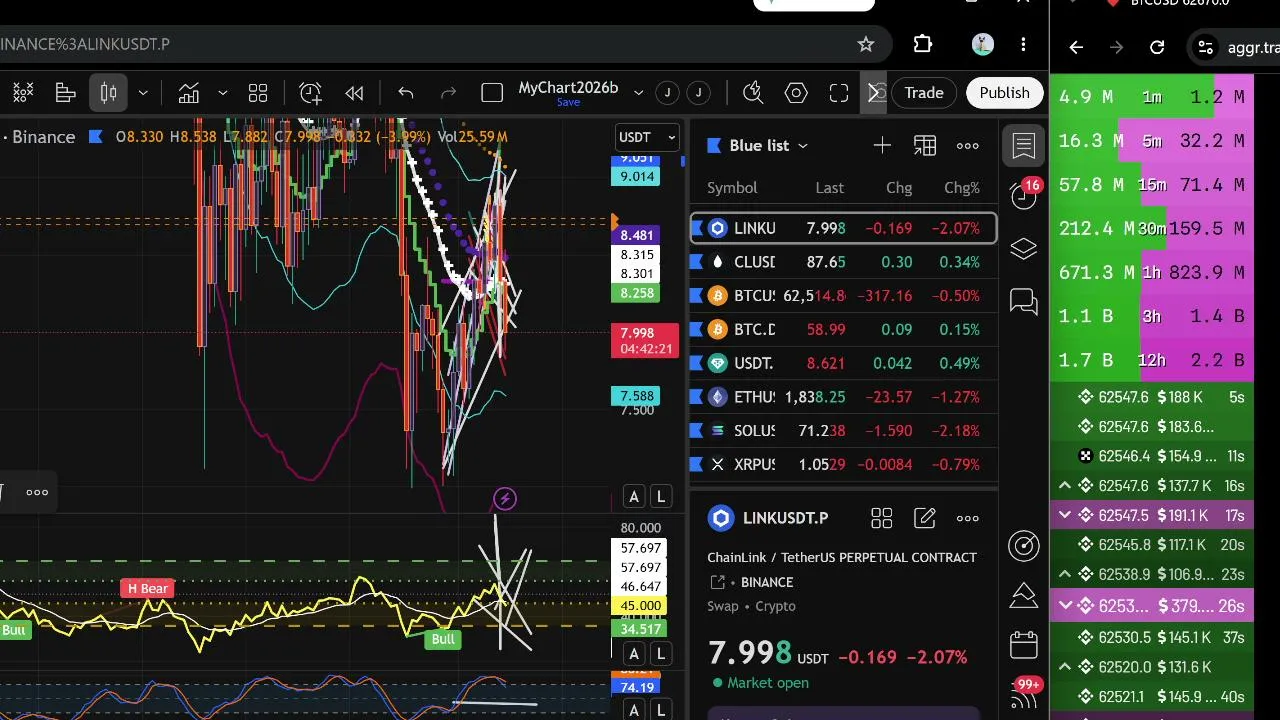Collapse the 62547.6 $137.7 K trade row
Screen dimensions: 1280x720
click(x=1065, y=486)
